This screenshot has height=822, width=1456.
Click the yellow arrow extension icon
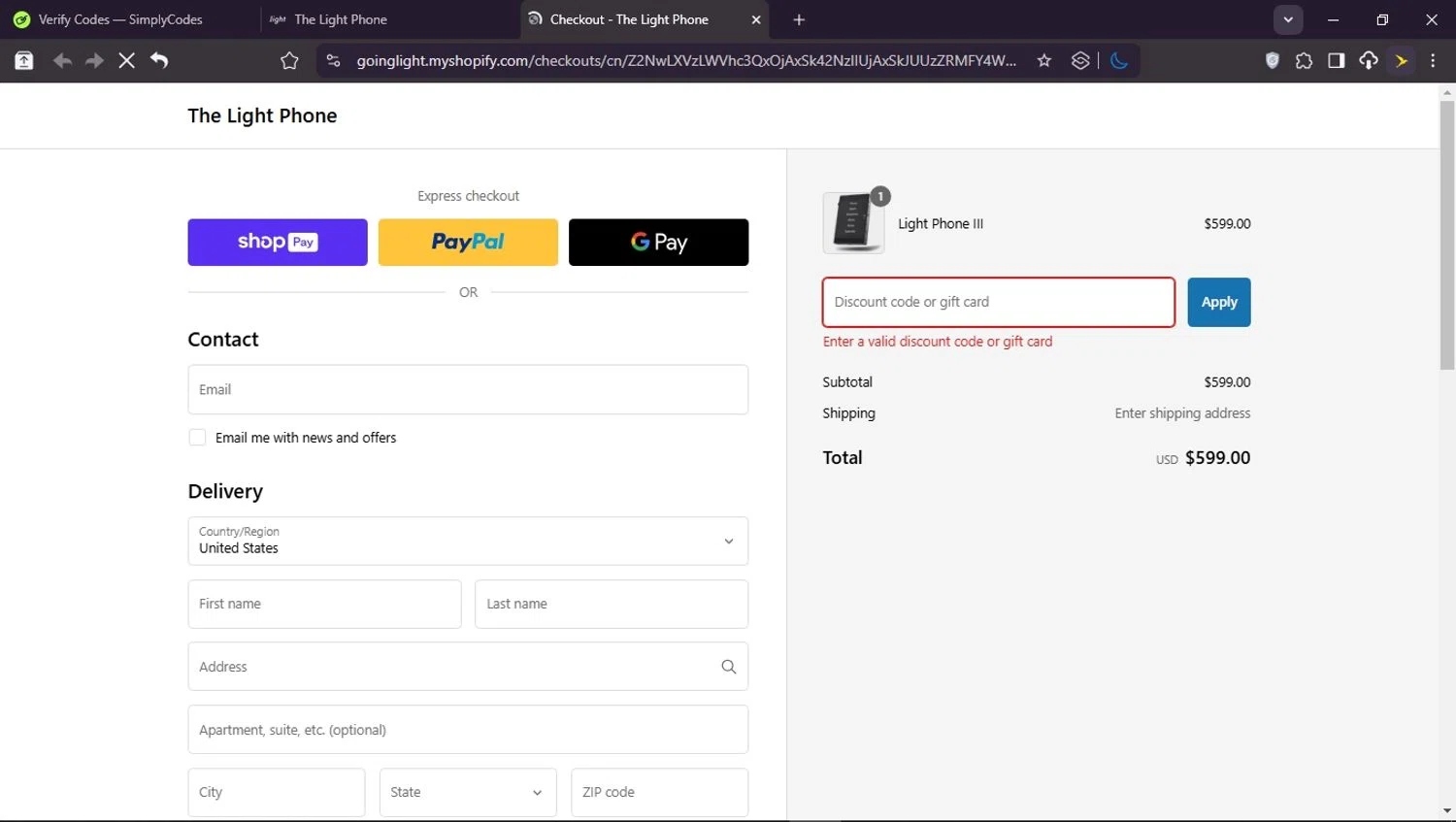click(x=1402, y=60)
